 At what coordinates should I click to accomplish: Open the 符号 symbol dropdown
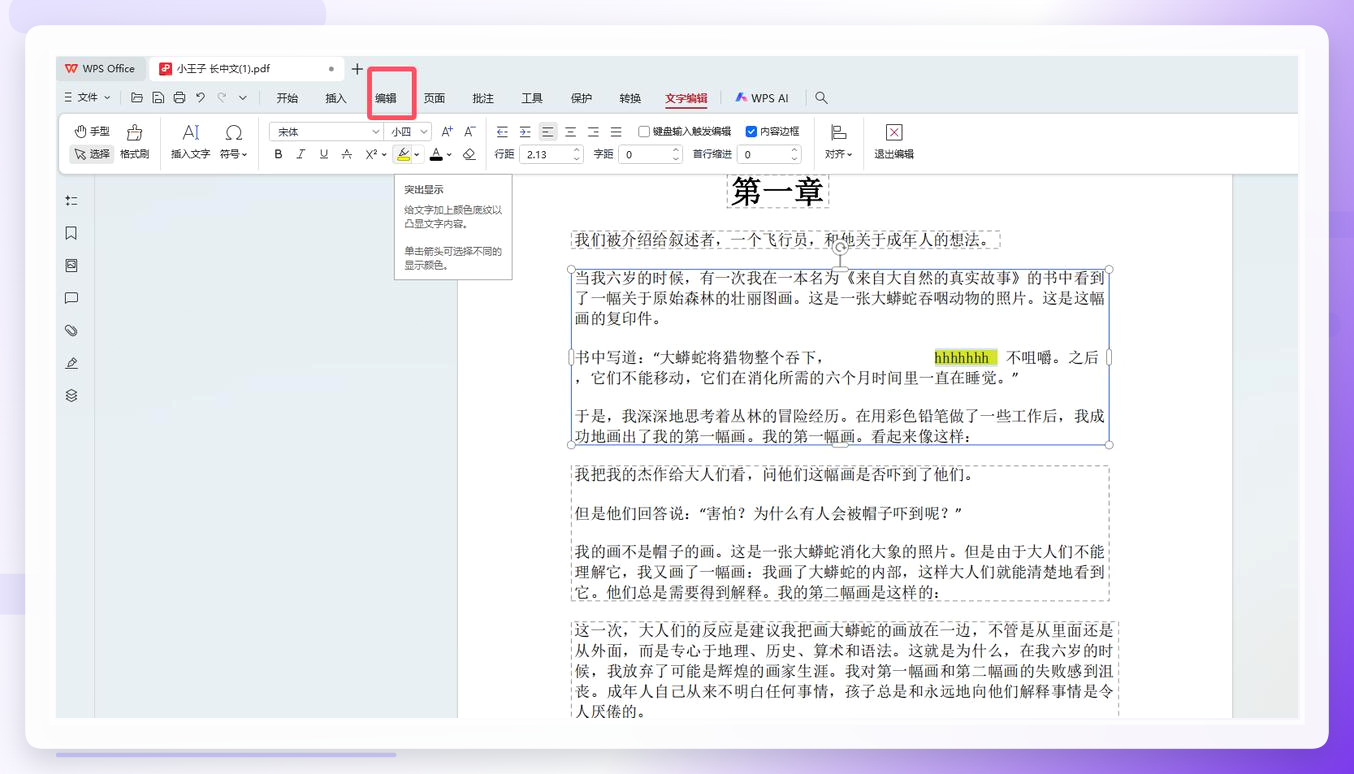coord(233,142)
